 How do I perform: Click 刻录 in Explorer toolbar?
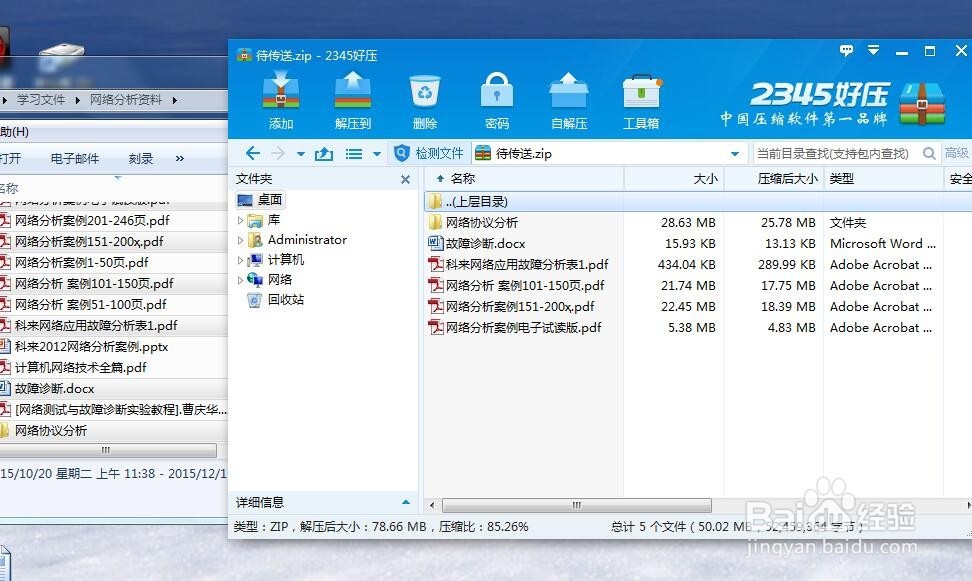click(141, 159)
